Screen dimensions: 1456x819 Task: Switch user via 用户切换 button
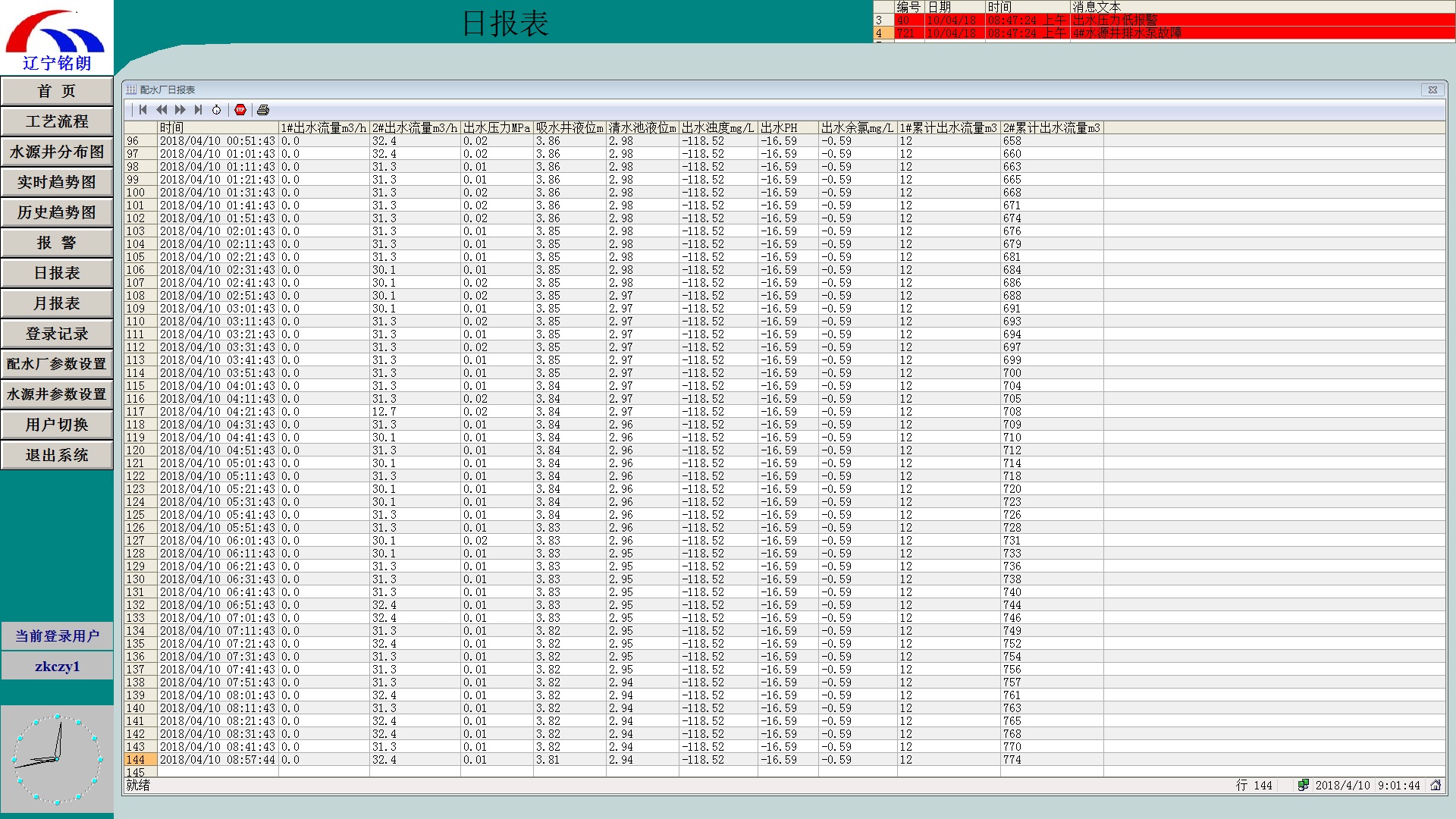point(57,425)
